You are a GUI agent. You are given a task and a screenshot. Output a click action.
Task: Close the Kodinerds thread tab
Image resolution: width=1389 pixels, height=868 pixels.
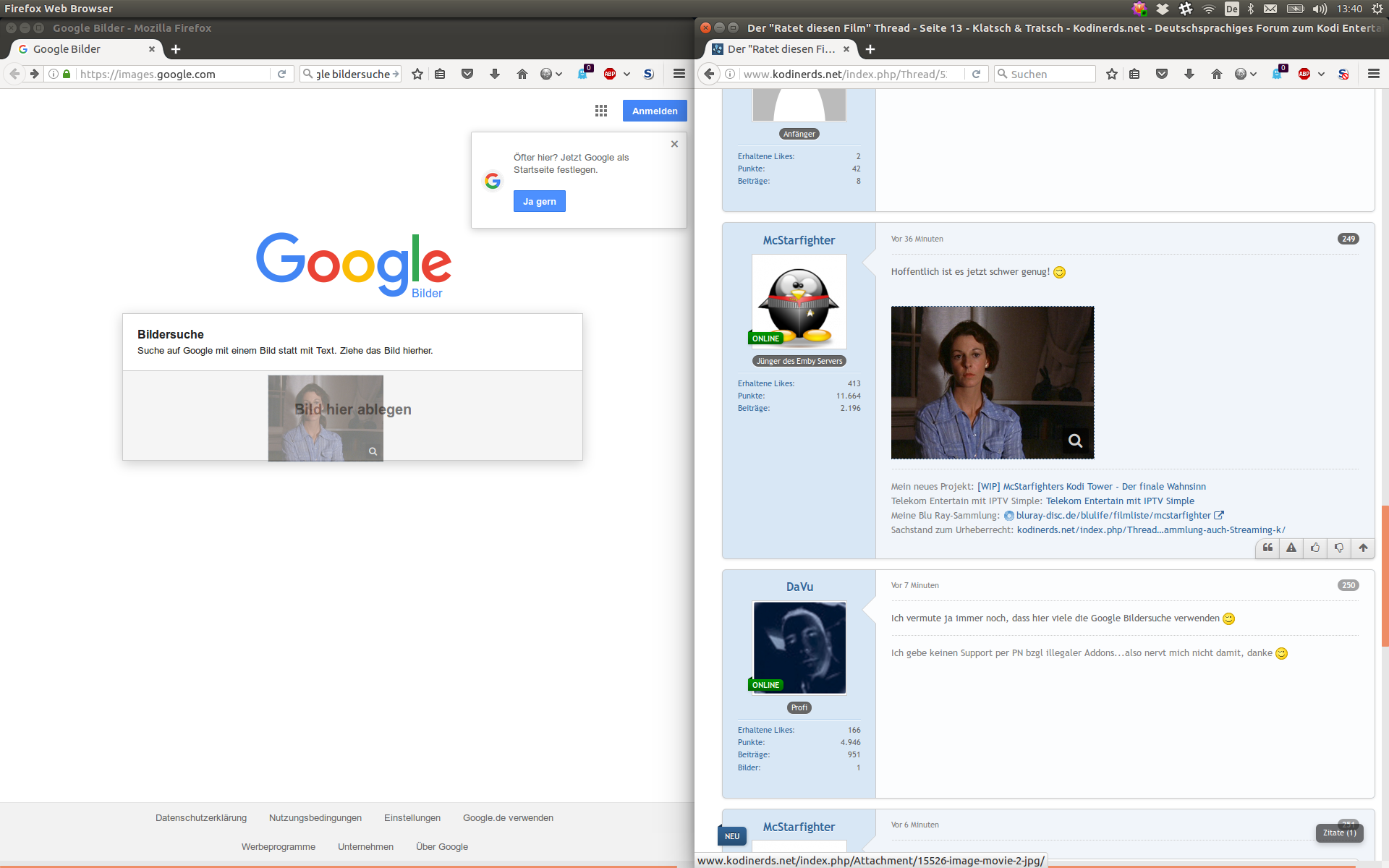[846, 49]
